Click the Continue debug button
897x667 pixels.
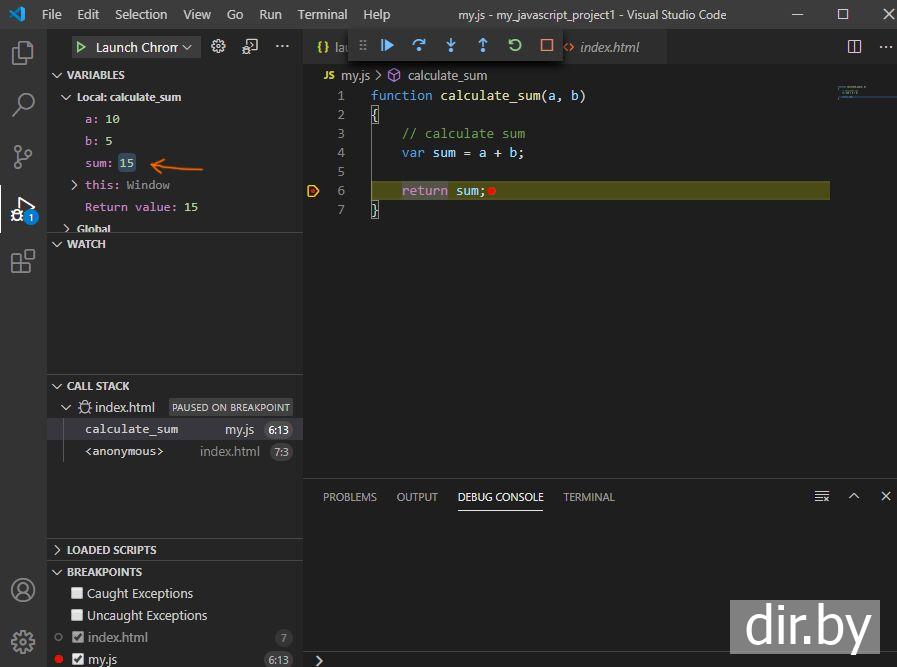coord(387,46)
